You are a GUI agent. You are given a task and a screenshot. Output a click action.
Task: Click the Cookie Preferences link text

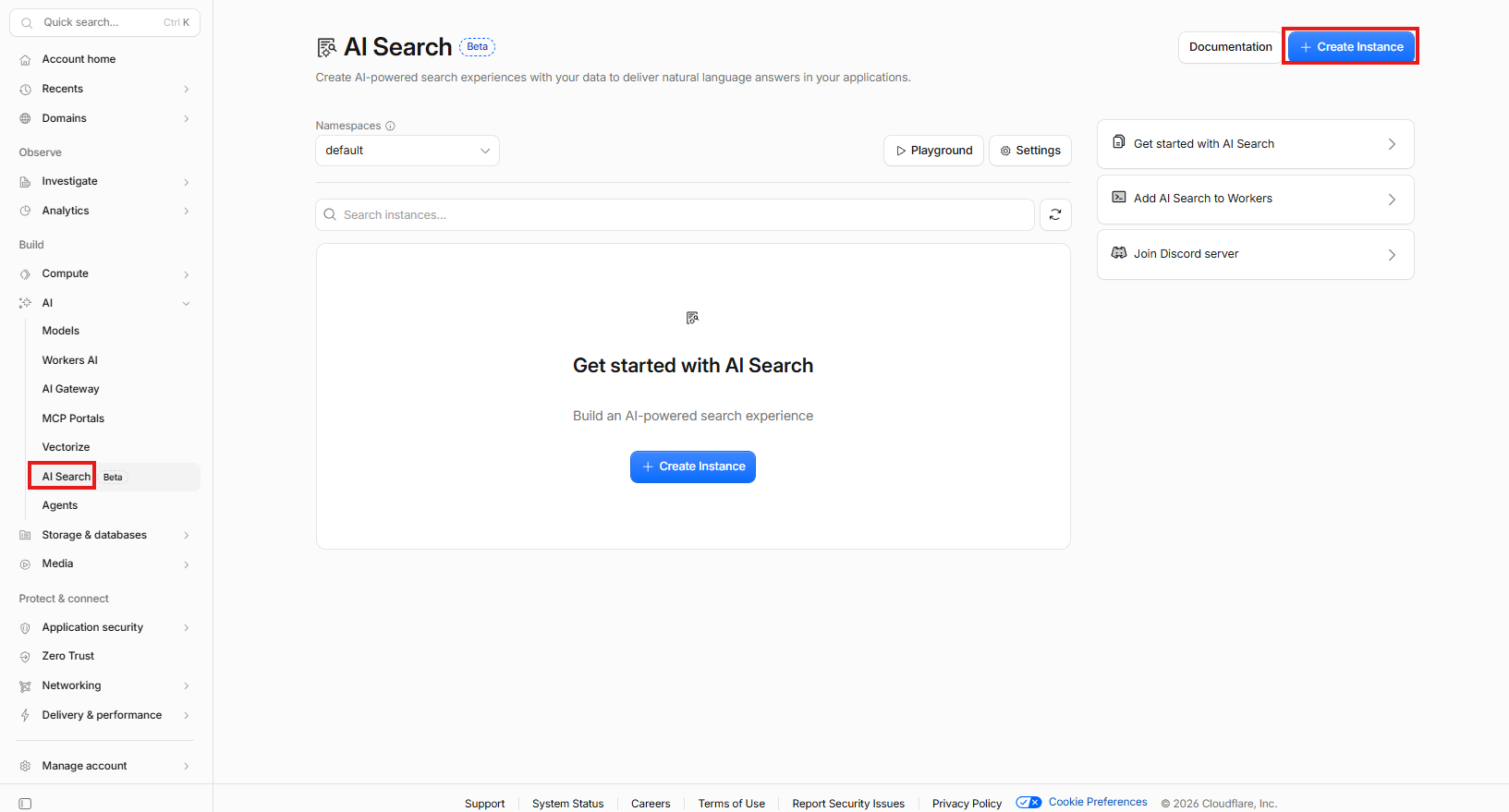pyautogui.click(x=1098, y=802)
